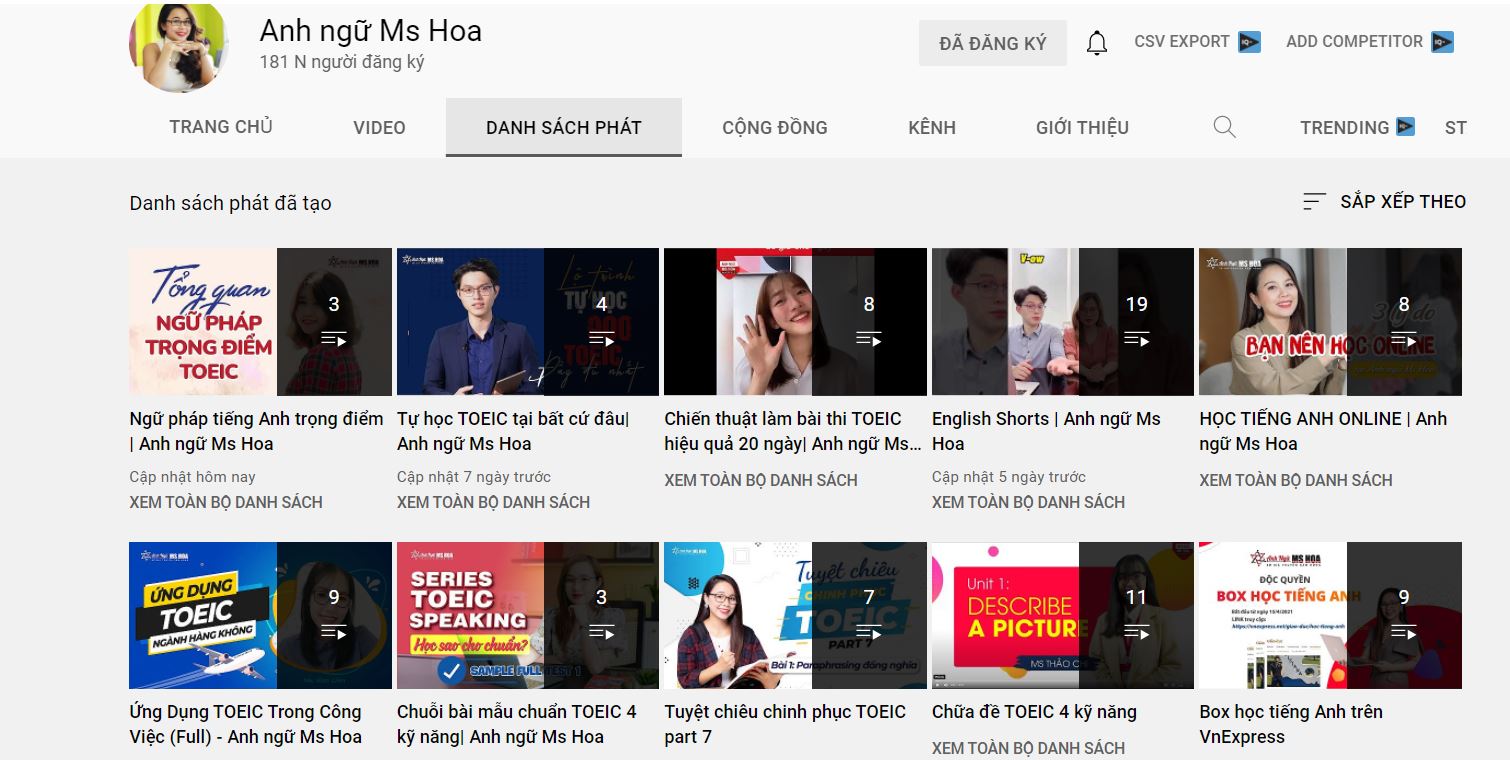Click playlist icon on Tự học TOEIC thumbnail

[601, 339]
